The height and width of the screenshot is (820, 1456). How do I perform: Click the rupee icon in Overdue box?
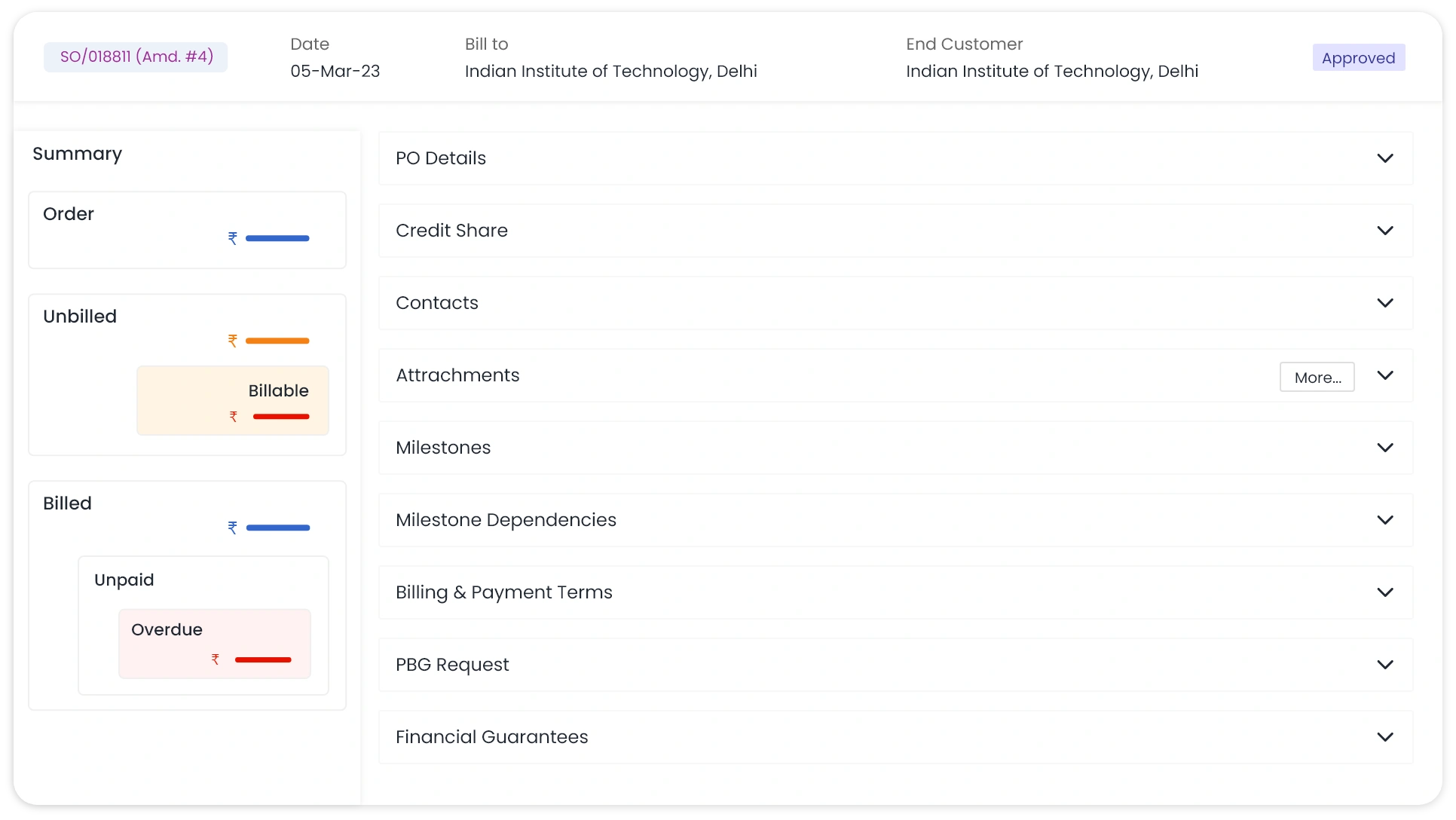coord(216,659)
